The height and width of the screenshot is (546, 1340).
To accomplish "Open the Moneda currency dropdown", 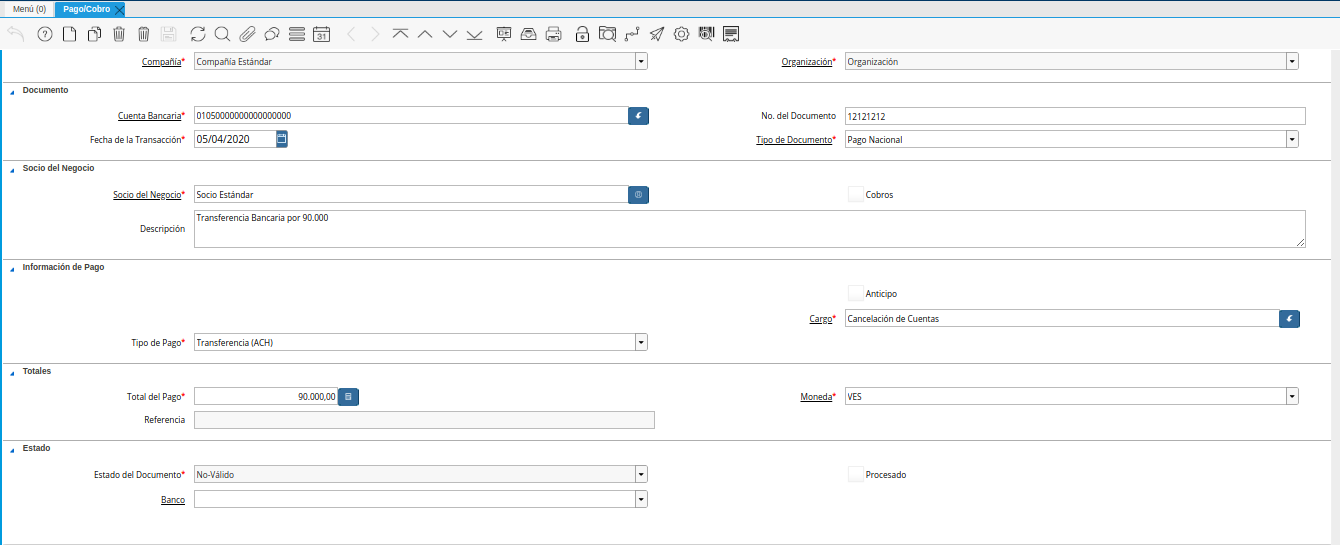I will pyautogui.click(x=1291, y=397).
